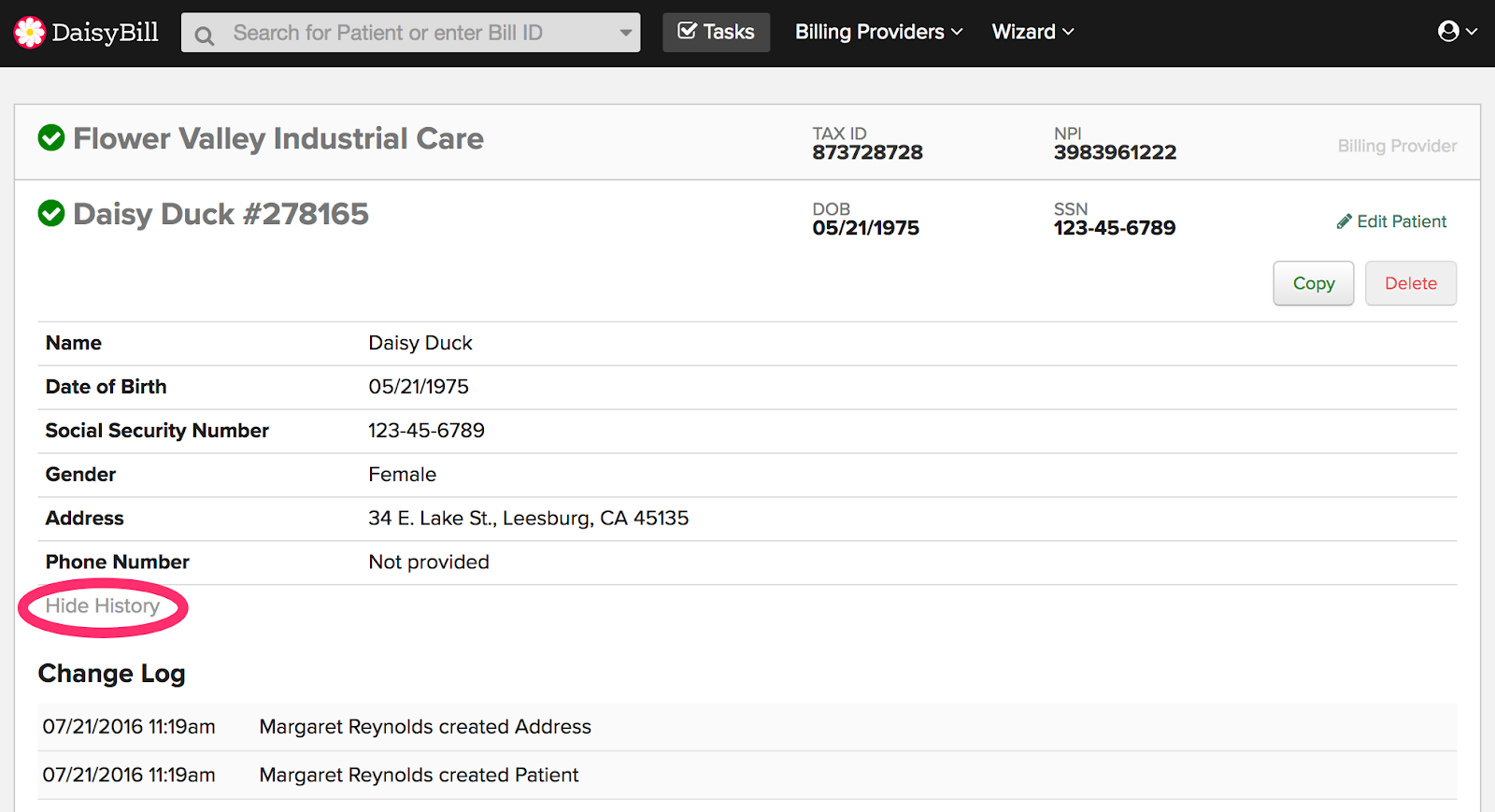Click the Gender value Female
The width and height of the screenshot is (1495, 812).
point(402,475)
